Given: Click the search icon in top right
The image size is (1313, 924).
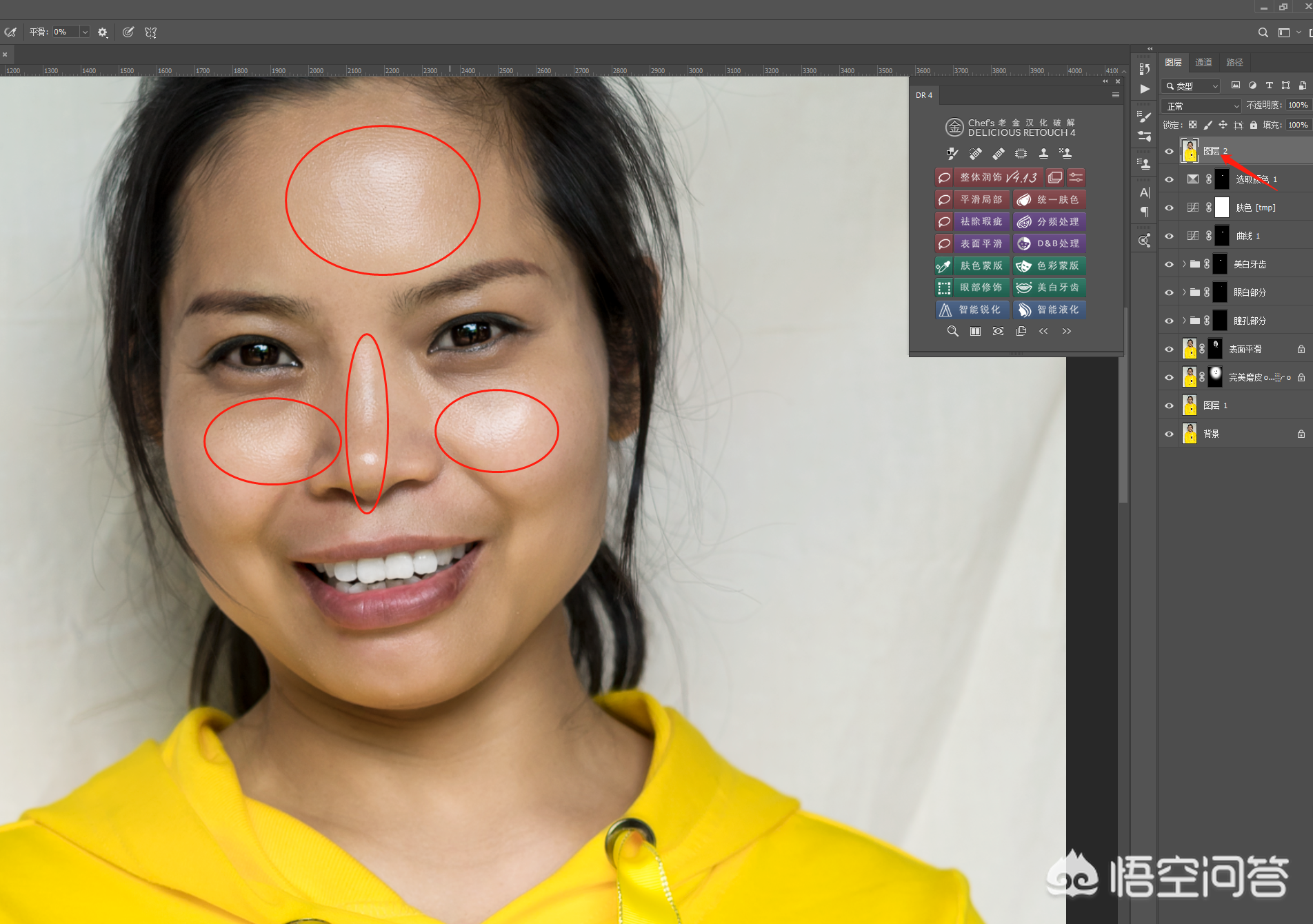Looking at the screenshot, I should (x=1263, y=32).
